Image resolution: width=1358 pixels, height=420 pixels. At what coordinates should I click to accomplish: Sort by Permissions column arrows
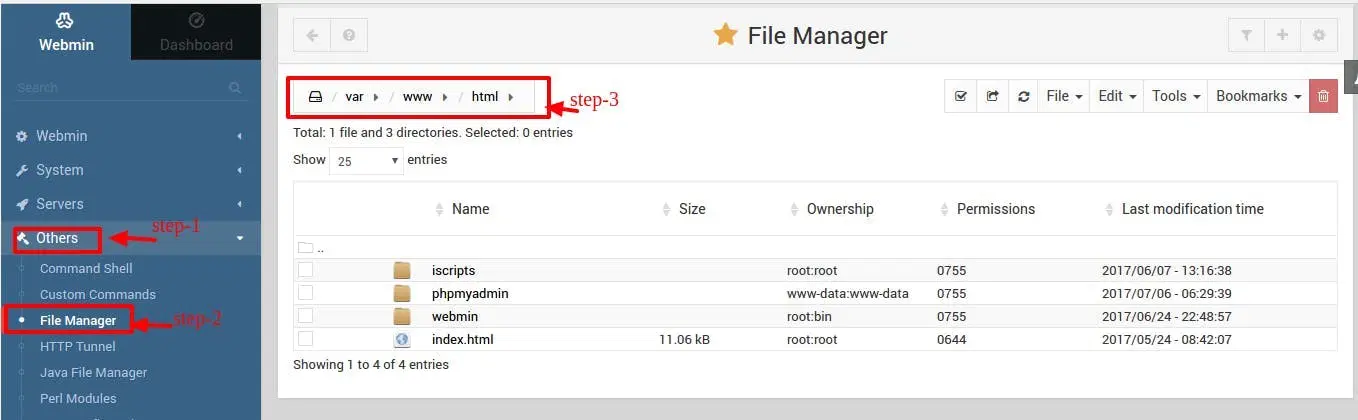tap(945, 209)
